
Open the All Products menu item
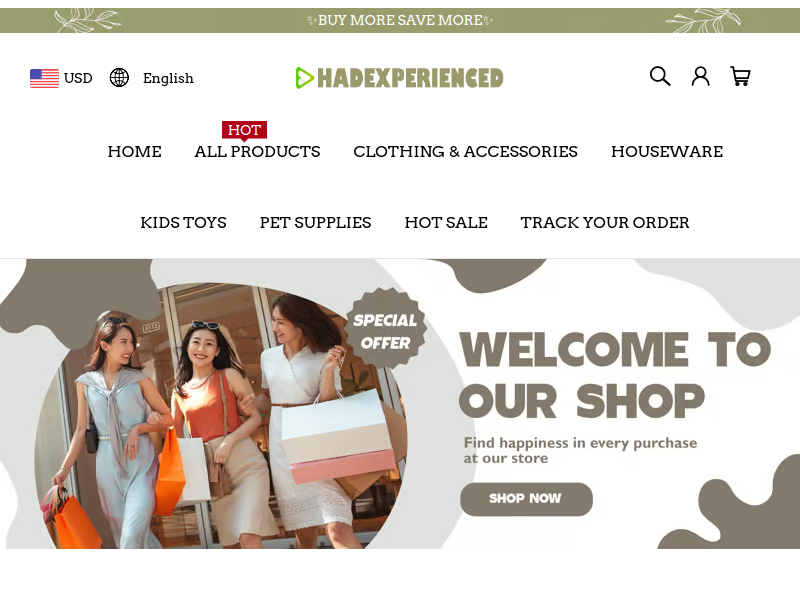(x=257, y=152)
